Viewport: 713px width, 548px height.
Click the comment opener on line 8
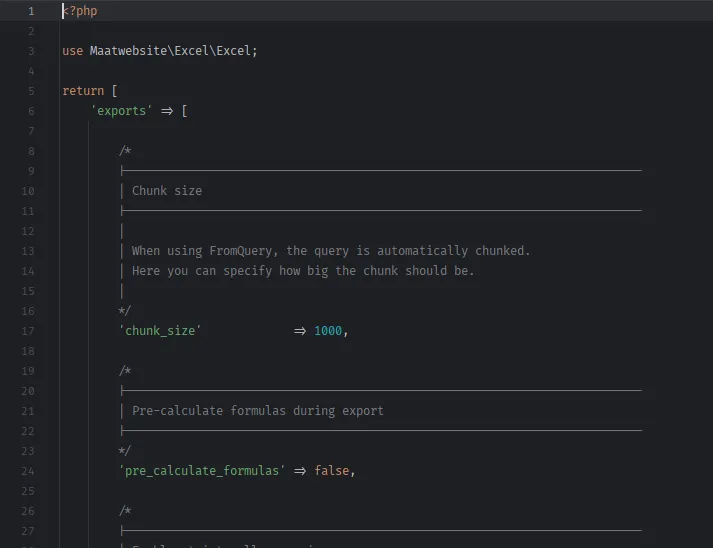[125, 151]
